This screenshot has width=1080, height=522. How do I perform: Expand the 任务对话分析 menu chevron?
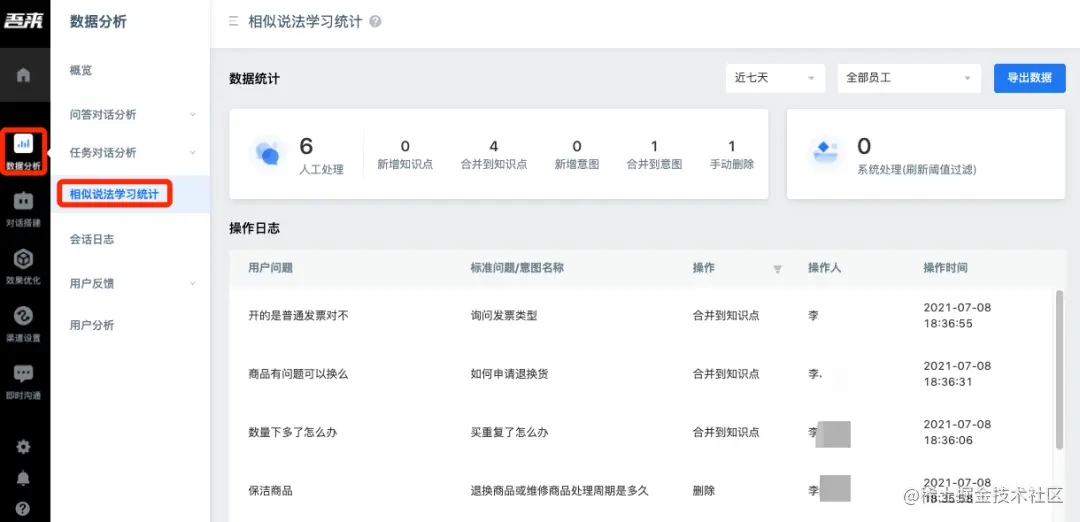[192, 152]
